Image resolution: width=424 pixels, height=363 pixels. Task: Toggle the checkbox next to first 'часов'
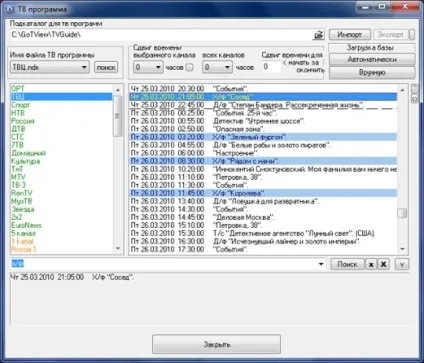[189, 67]
